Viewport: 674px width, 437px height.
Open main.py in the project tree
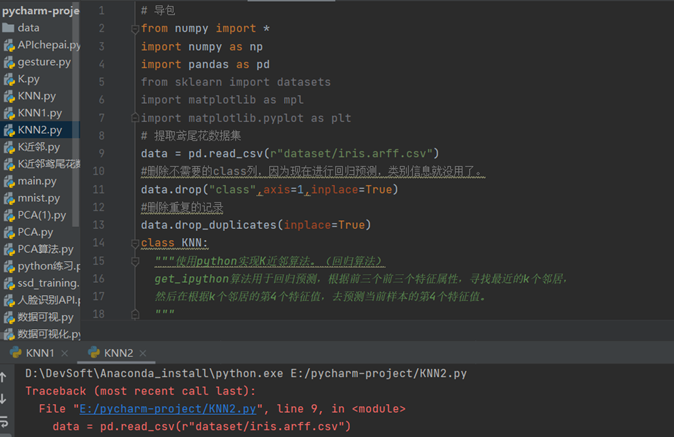tap(37, 181)
